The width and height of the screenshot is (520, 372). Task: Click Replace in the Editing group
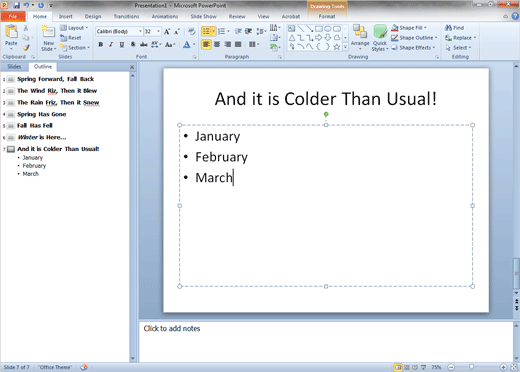click(460, 38)
